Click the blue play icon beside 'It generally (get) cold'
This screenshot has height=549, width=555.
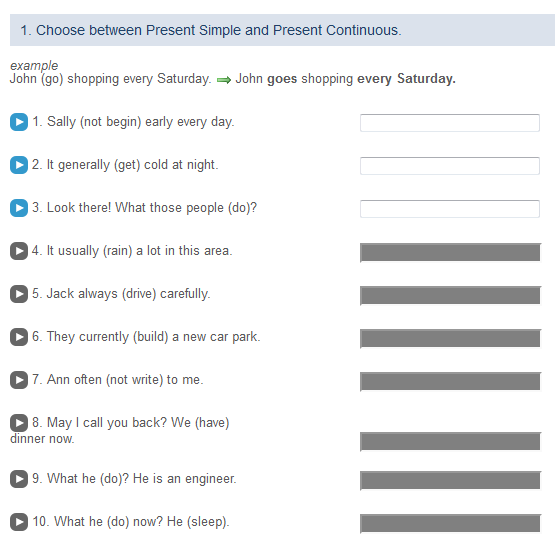click(19, 165)
